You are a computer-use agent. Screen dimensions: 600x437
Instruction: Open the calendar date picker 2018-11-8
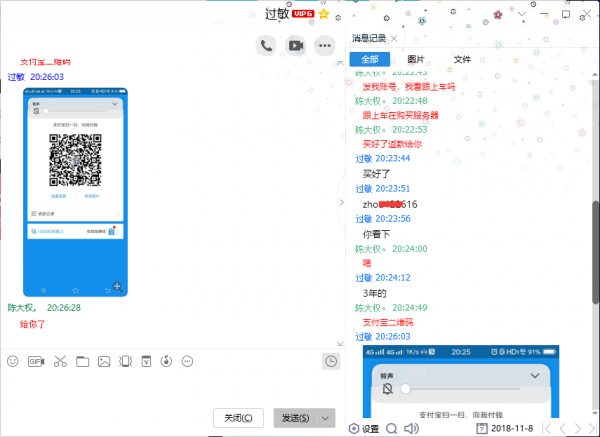505,429
